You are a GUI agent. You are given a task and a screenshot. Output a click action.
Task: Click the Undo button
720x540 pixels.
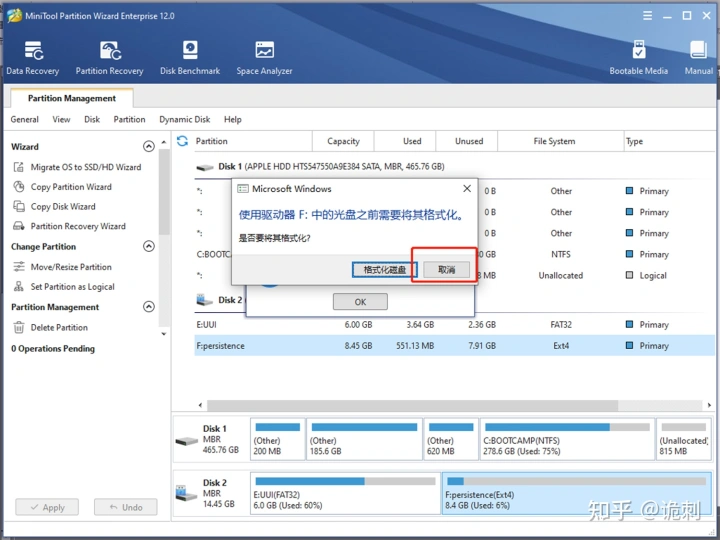click(x=125, y=507)
